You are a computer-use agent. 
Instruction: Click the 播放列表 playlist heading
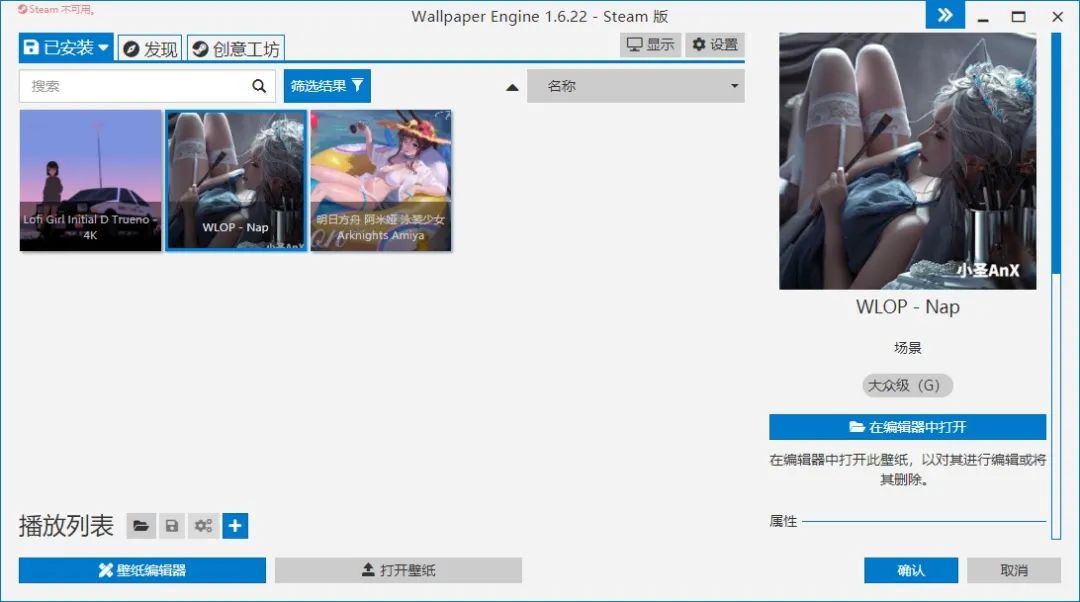66,526
